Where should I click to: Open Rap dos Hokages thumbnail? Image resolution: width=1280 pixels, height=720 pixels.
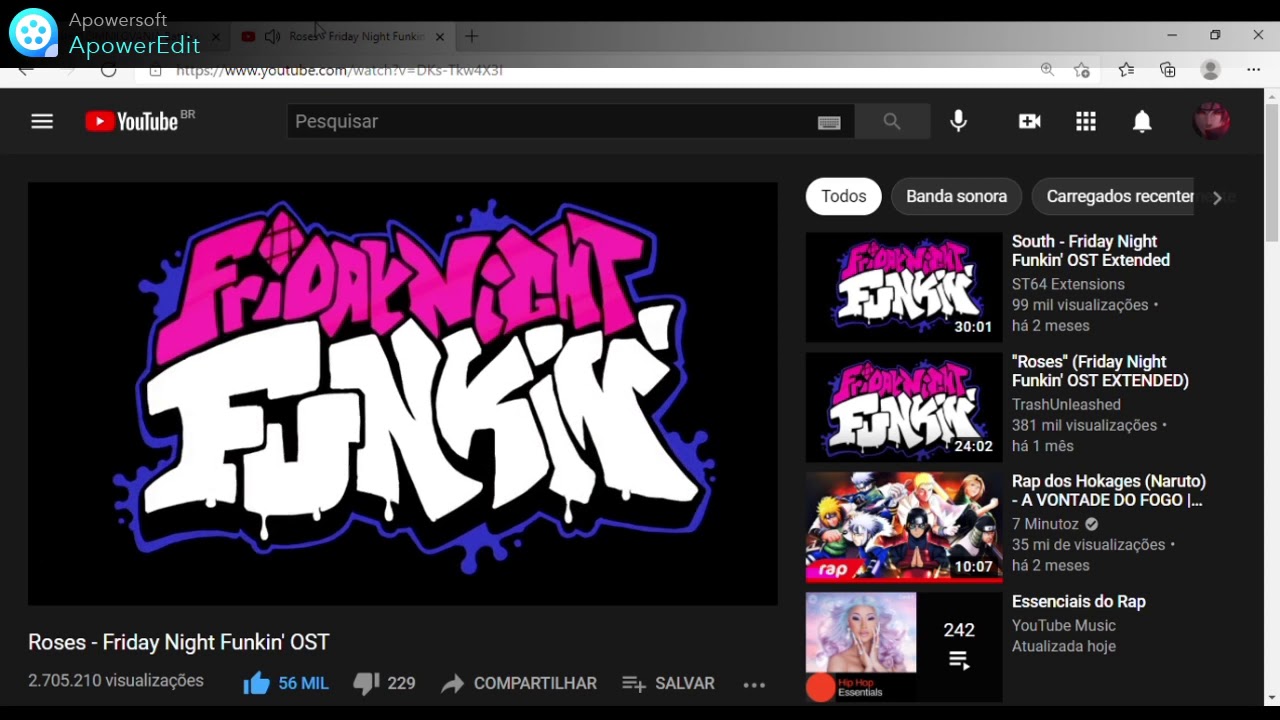904,527
